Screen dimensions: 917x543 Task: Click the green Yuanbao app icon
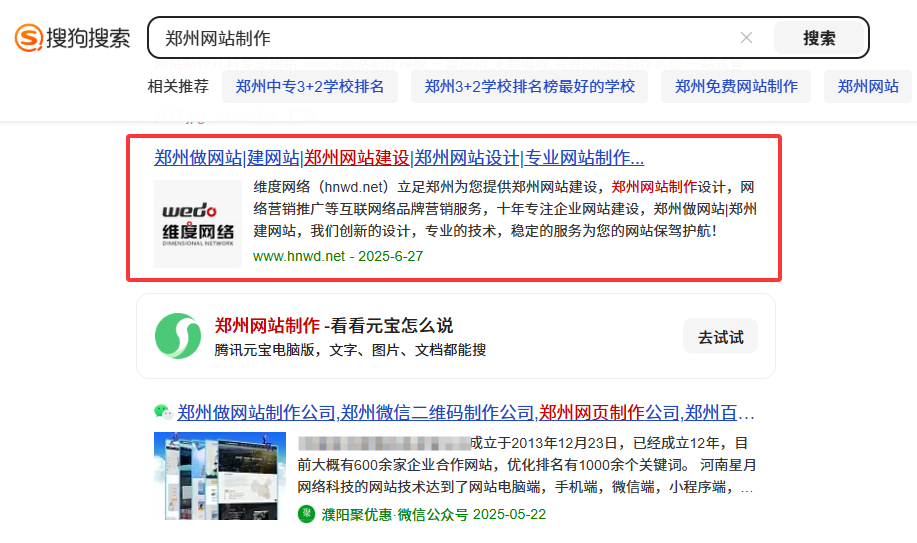point(178,336)
